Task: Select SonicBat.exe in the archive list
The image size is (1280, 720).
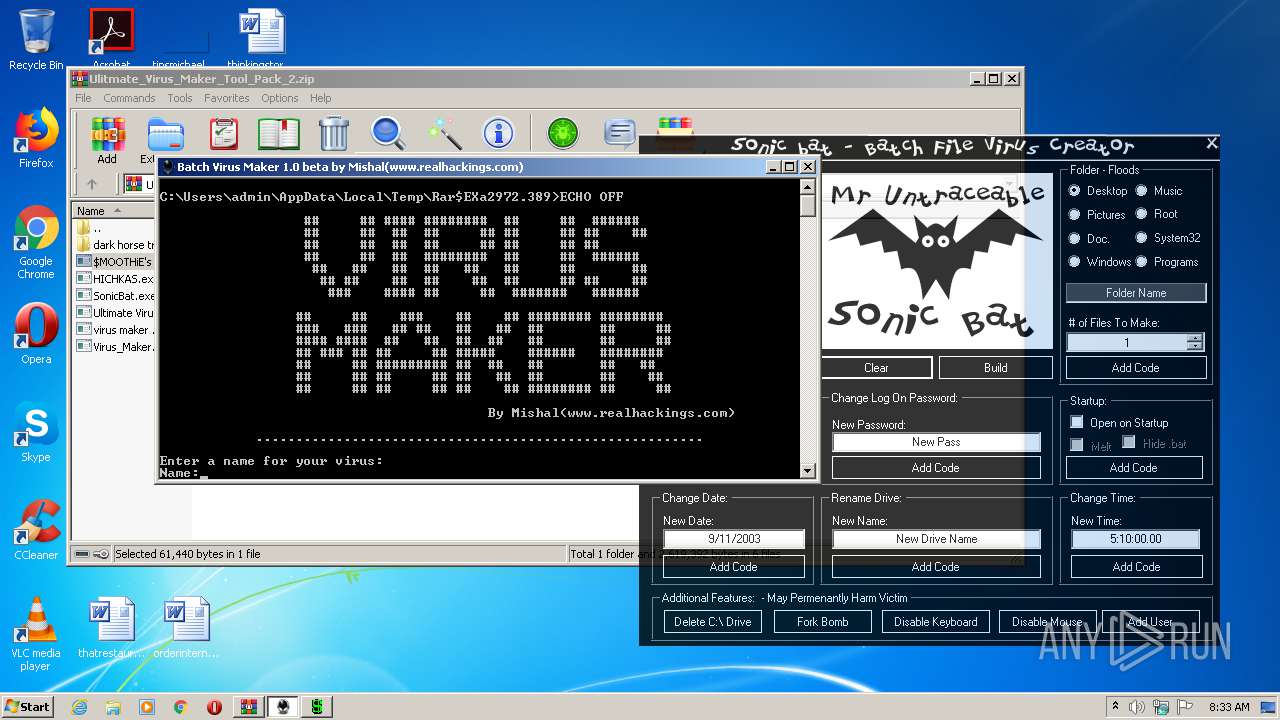Action: click(115, 296)
